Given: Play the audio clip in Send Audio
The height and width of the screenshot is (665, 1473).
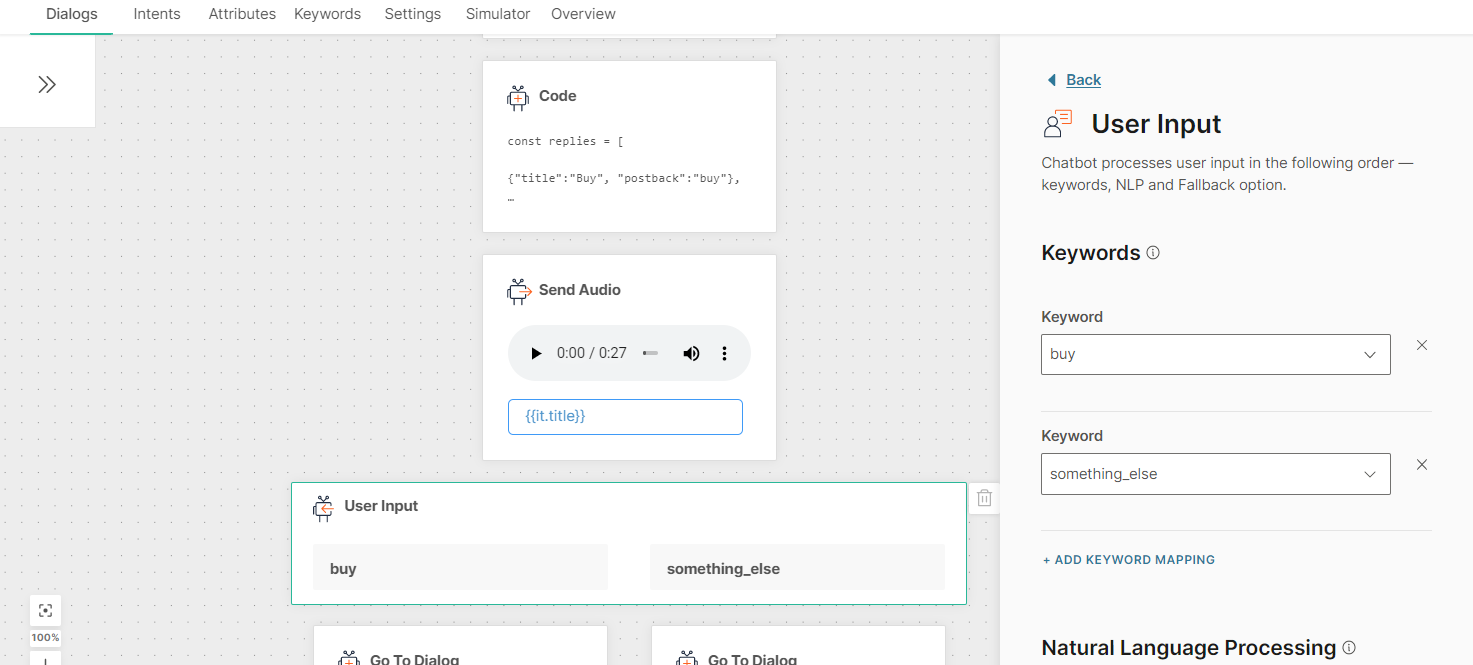Looking at the screenshot, I should click(x=536, y=353).
